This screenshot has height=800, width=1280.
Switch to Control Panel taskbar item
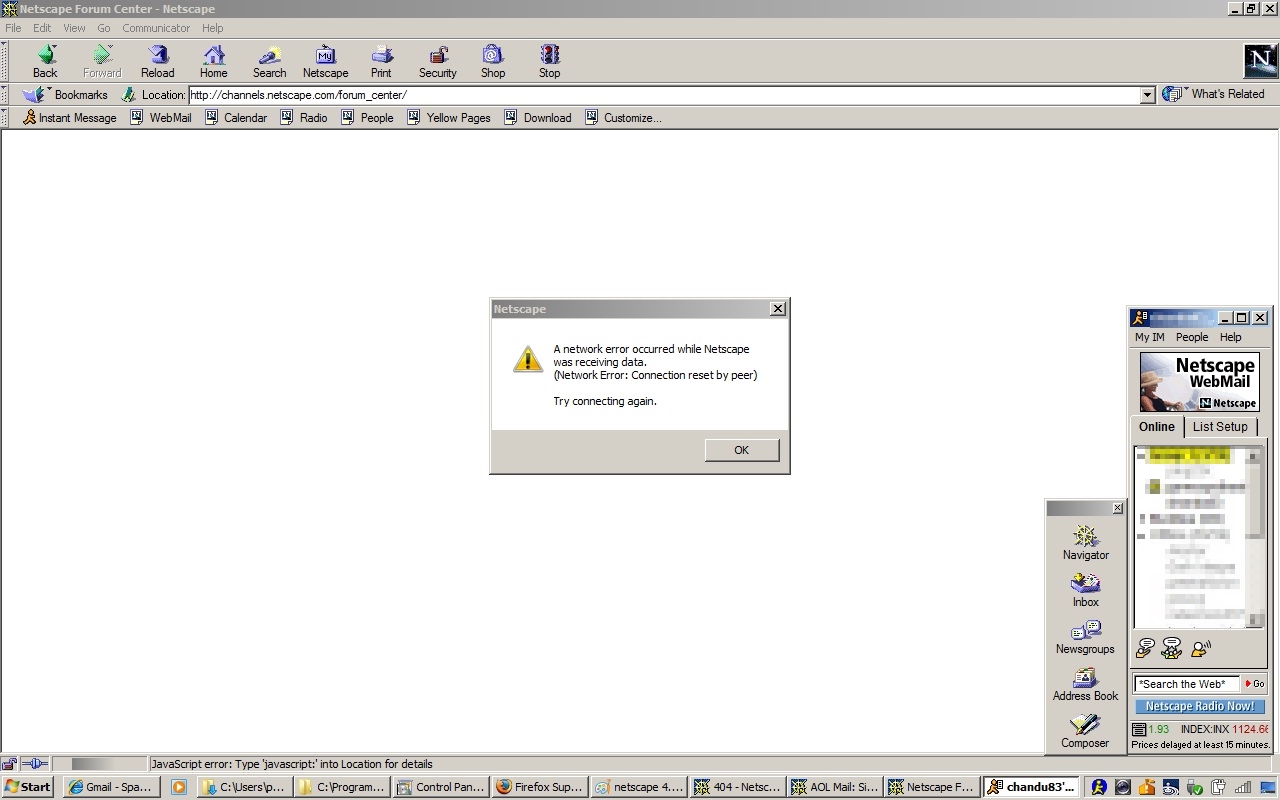[441, 787]
